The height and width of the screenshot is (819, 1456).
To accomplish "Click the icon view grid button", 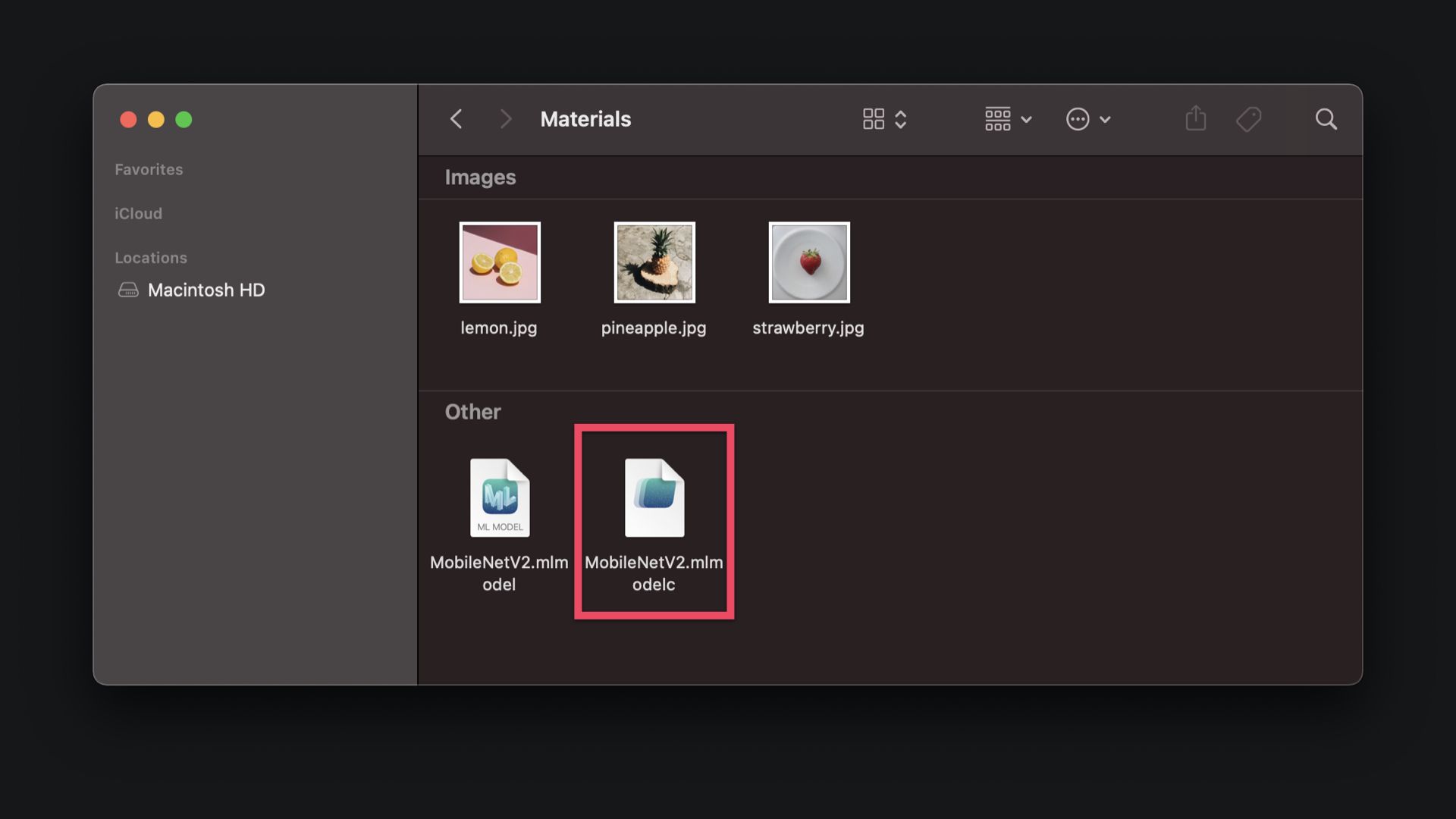I will [x=874, y=119].
